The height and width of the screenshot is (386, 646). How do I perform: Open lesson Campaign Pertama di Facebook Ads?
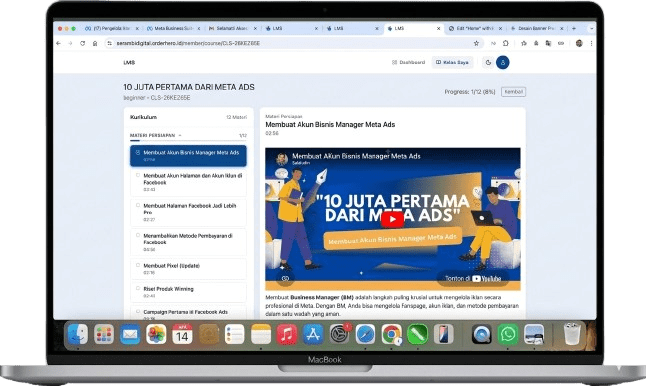(188, 313)
